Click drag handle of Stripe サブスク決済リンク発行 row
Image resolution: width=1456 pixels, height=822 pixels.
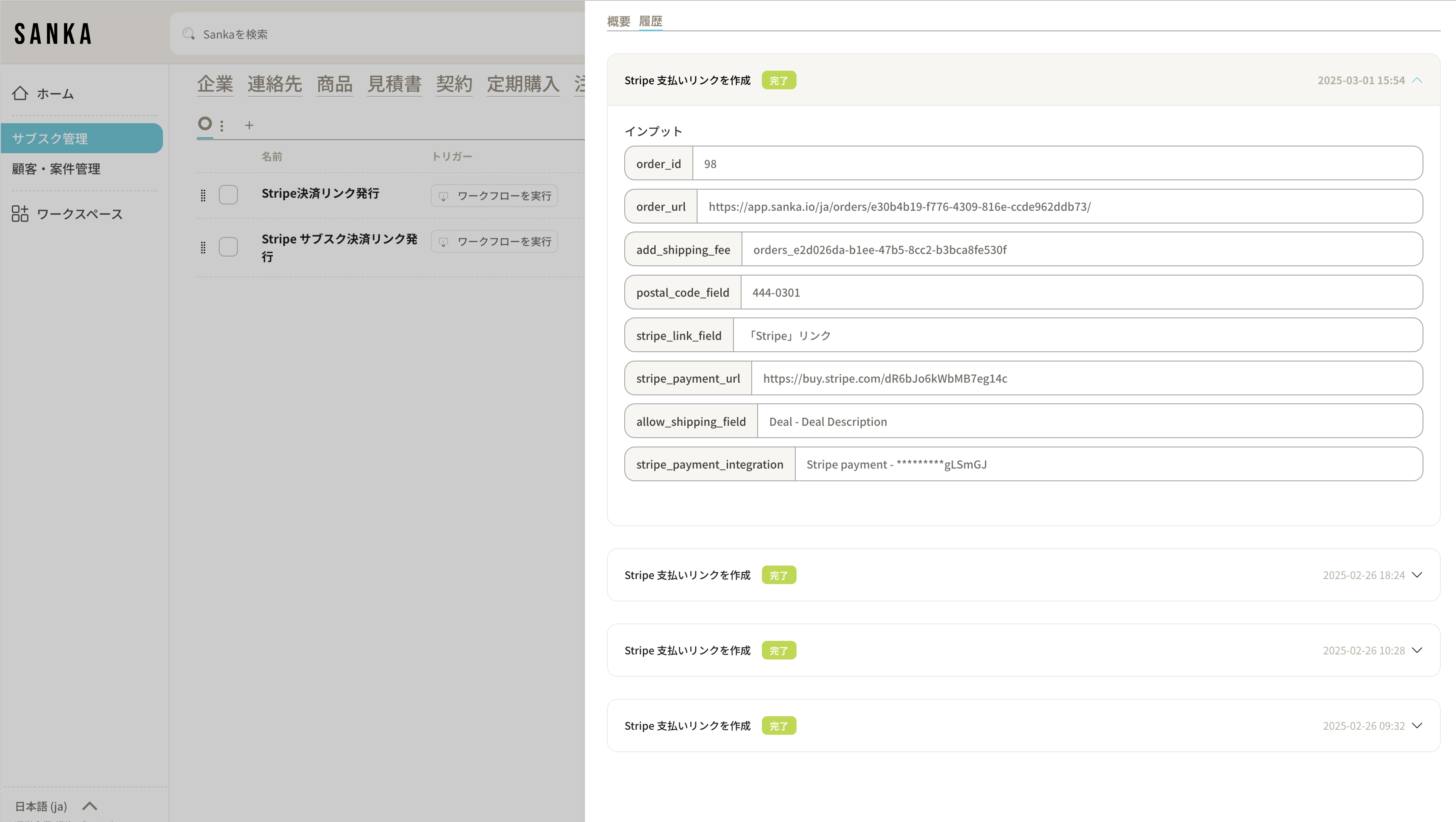tap(203, 247)
